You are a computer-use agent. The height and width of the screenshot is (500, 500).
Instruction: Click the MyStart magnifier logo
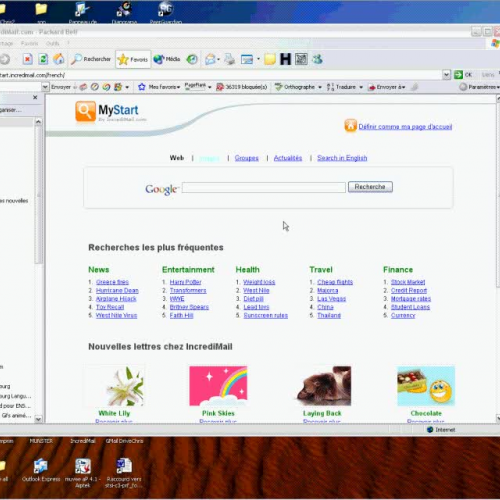pyautogui.click(x=85, y=111)
